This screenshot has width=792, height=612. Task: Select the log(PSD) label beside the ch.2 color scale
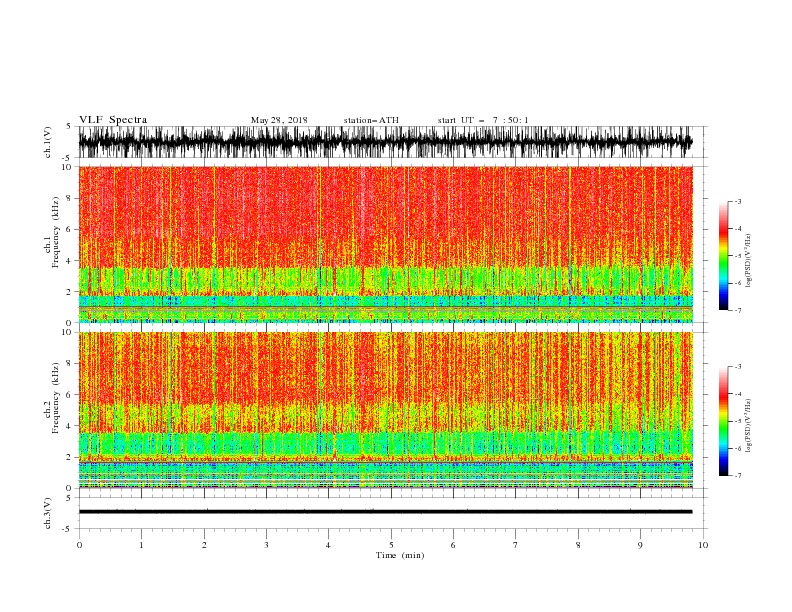tap(749, 425)
